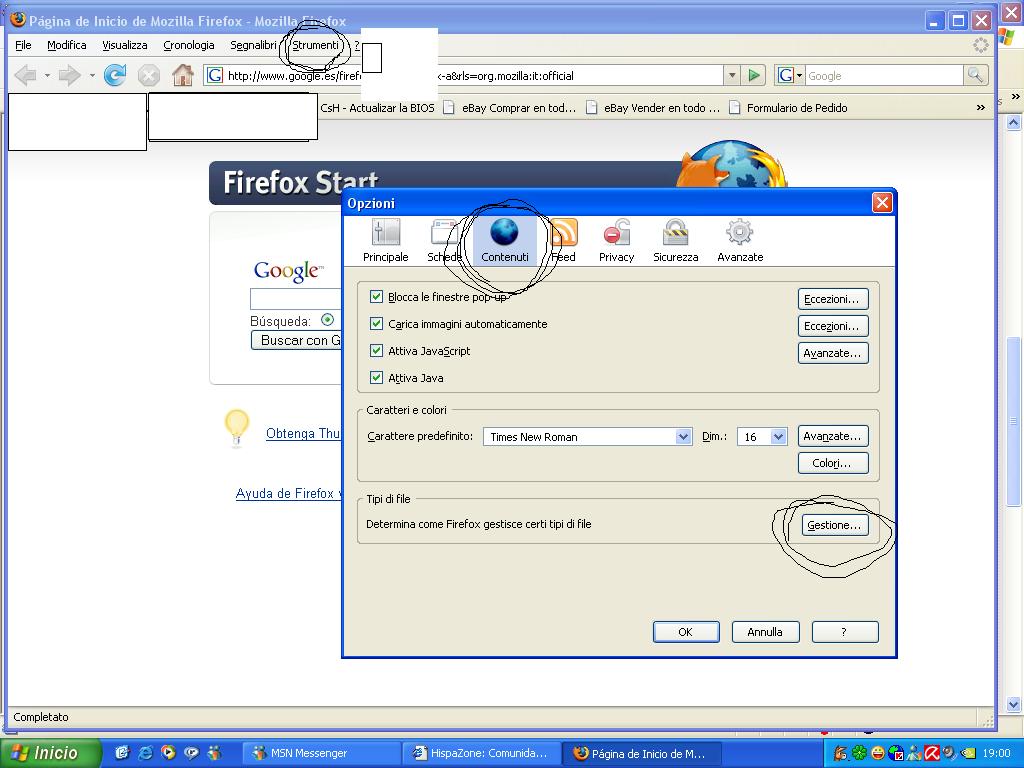The image size is (1024, 768).
Task: Open the Privacy options panel
Action: click(x=616, y=240)
